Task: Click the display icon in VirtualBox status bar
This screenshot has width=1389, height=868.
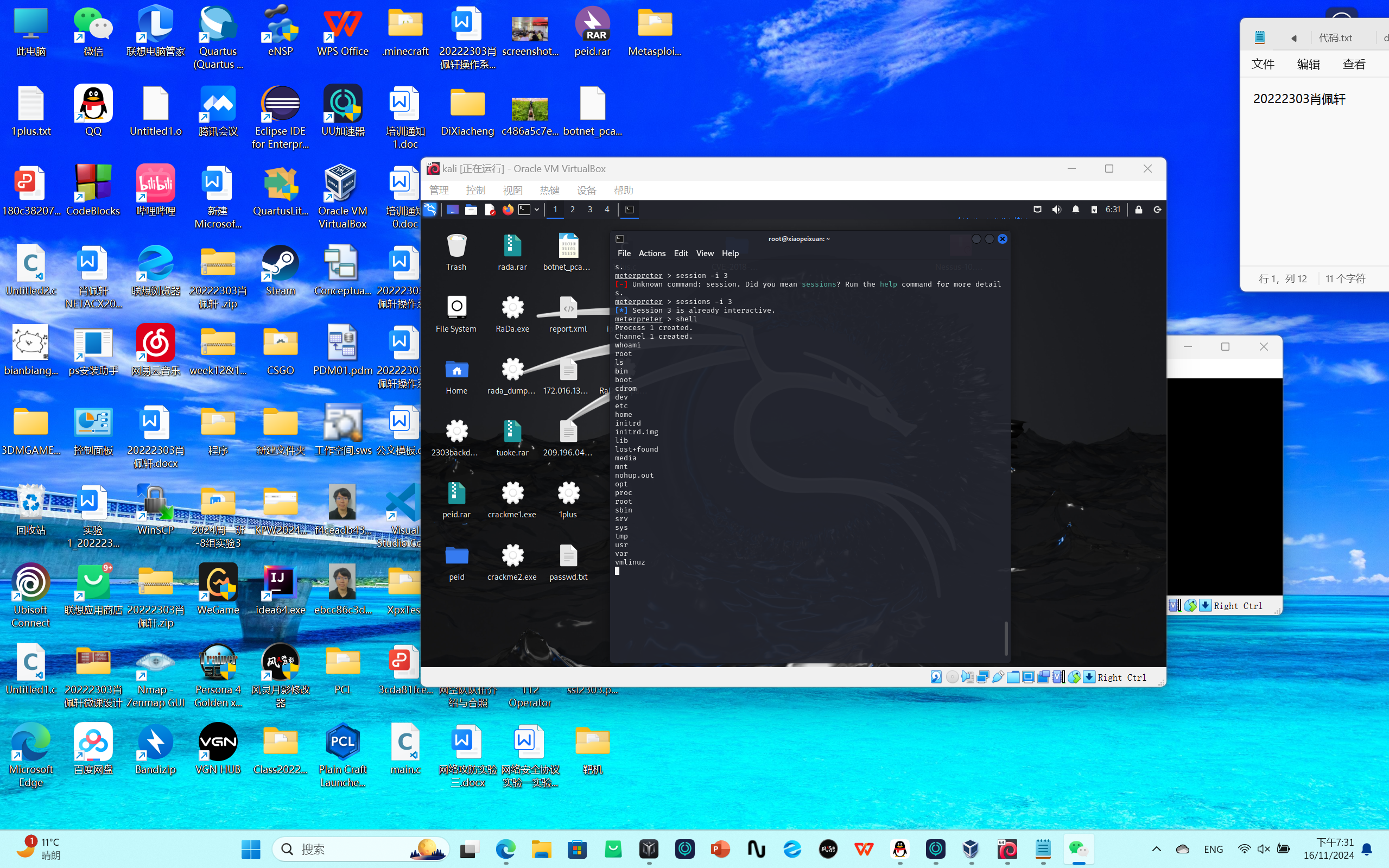Action: pos(1028,677)
